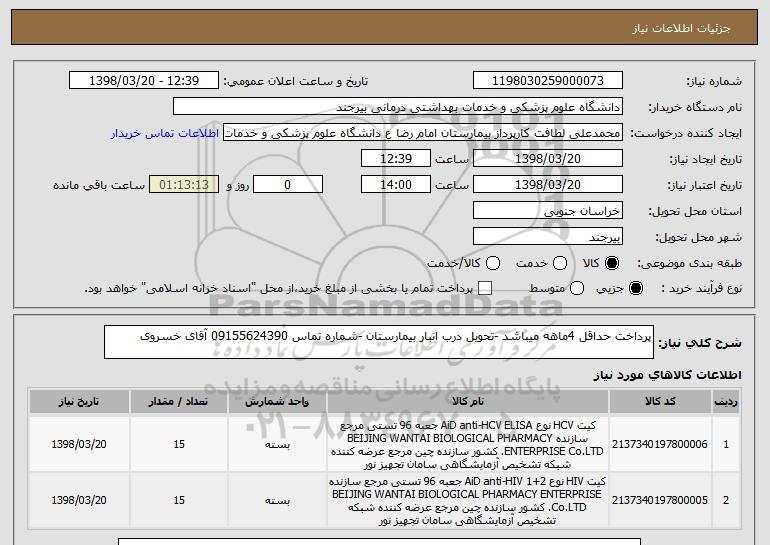Click the unit بسته in the HCV row

click(277, 445)
